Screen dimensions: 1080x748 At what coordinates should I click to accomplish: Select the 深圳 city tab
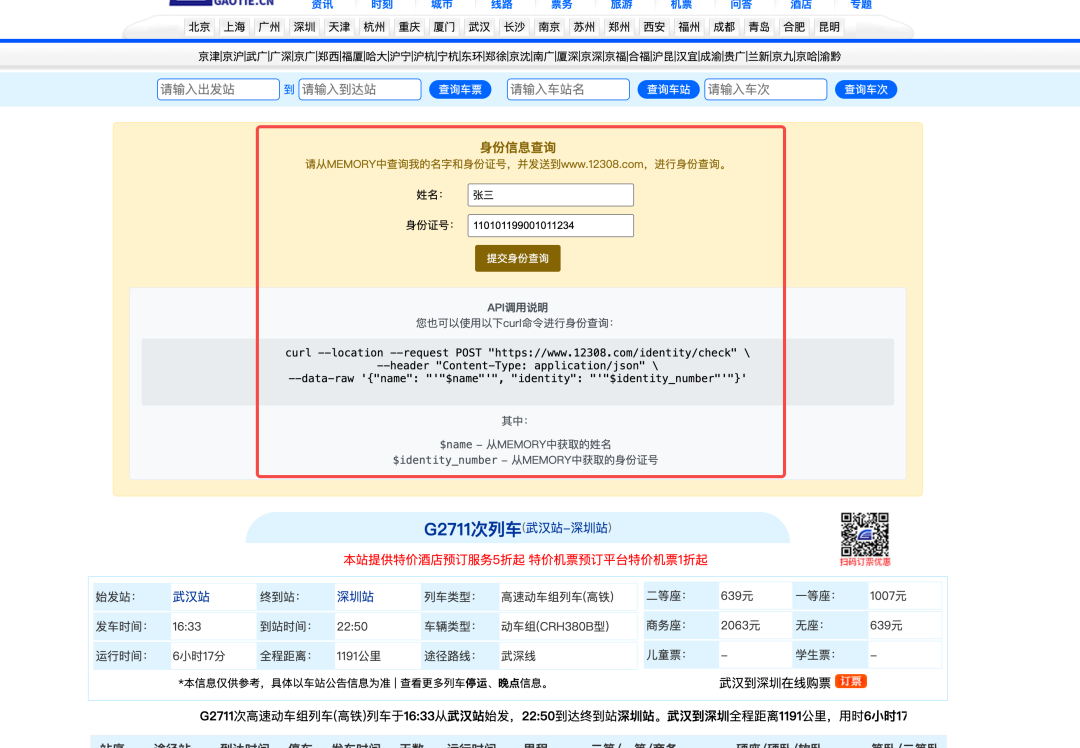coord(304,27)
